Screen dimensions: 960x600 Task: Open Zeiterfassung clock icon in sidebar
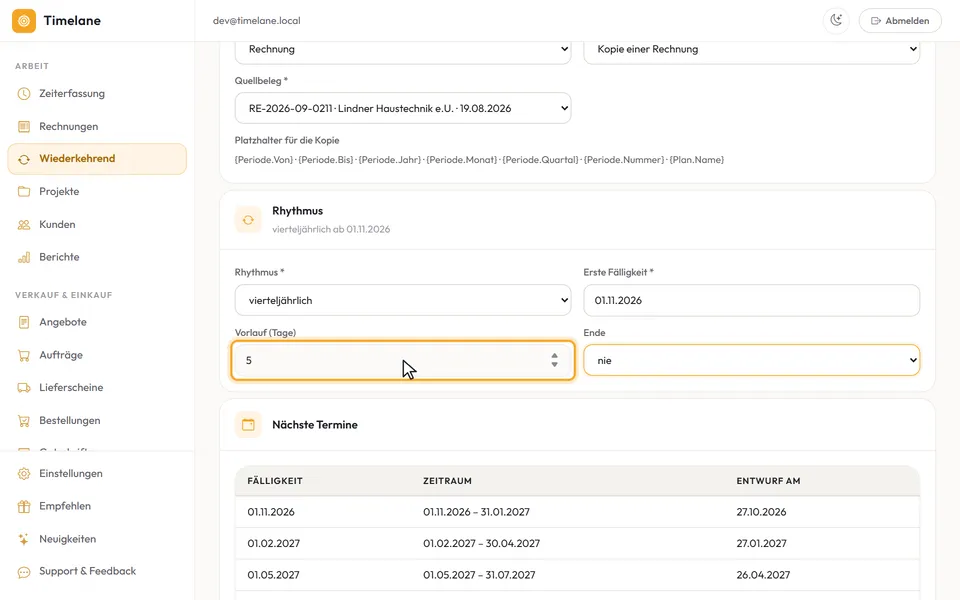(24, 94)
